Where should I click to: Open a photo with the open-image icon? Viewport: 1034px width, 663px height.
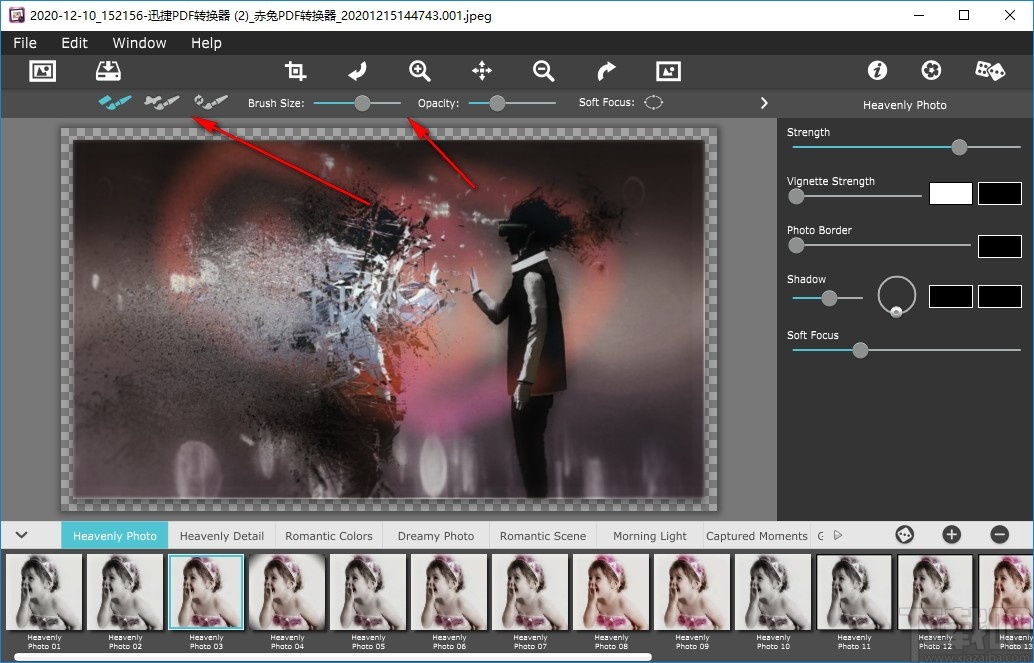click(43, 71)
